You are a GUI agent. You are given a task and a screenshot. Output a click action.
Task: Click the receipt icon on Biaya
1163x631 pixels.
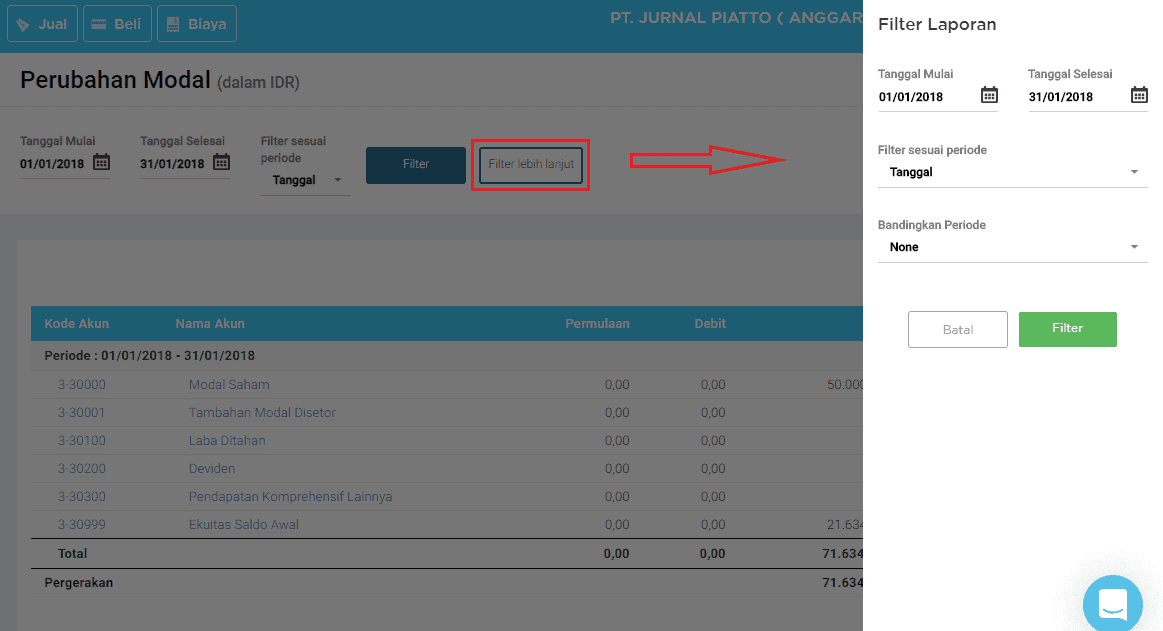pos(173,24)
